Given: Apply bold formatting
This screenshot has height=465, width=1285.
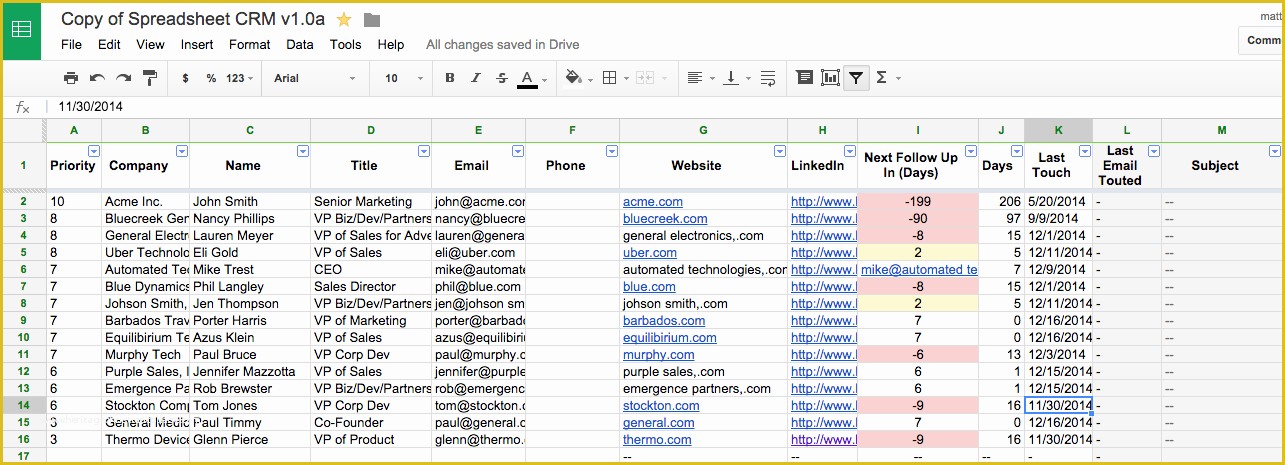Looking at the screenshot, I should (450, 78).
